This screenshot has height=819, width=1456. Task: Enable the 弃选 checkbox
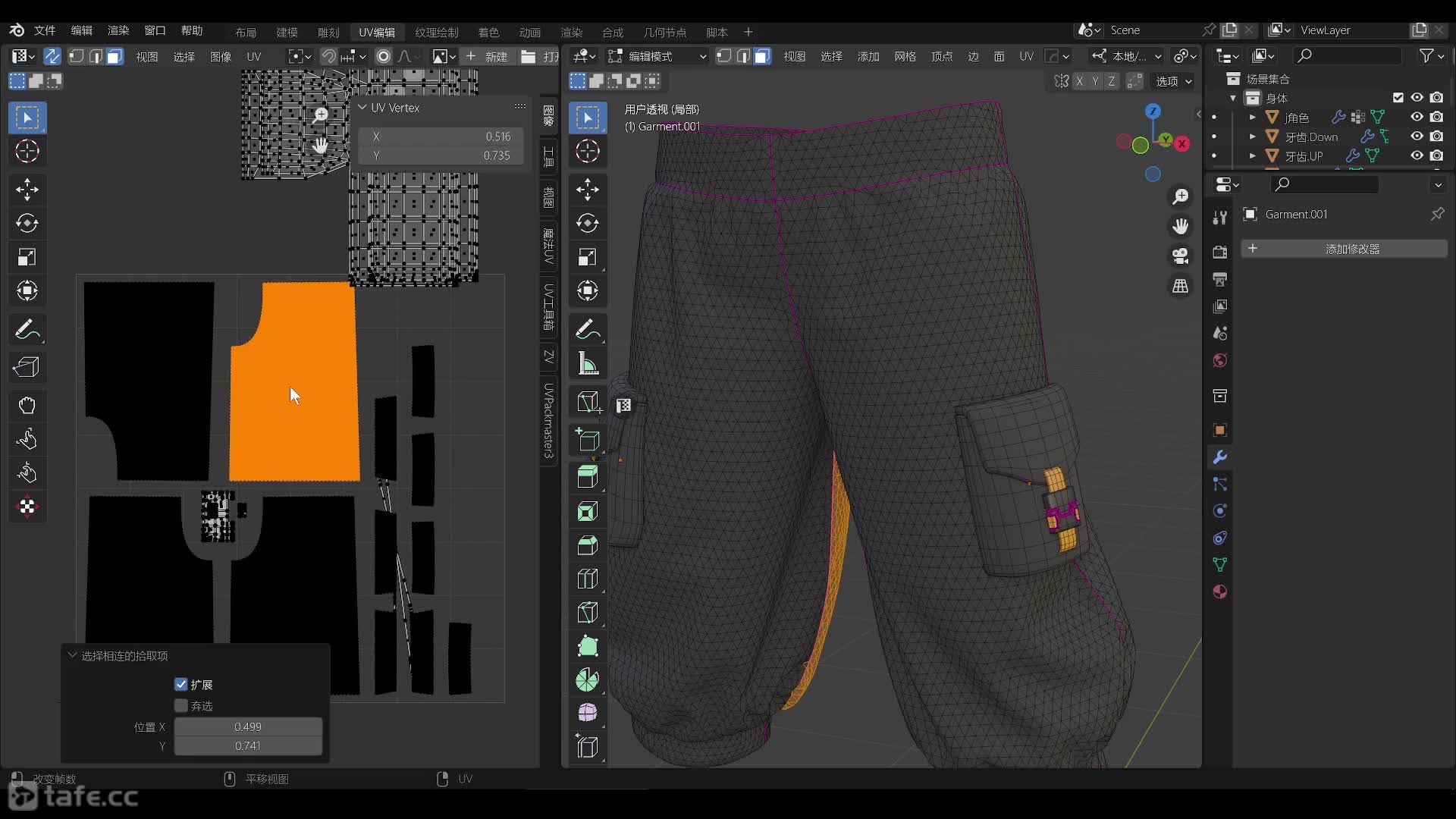coord(181,705)
